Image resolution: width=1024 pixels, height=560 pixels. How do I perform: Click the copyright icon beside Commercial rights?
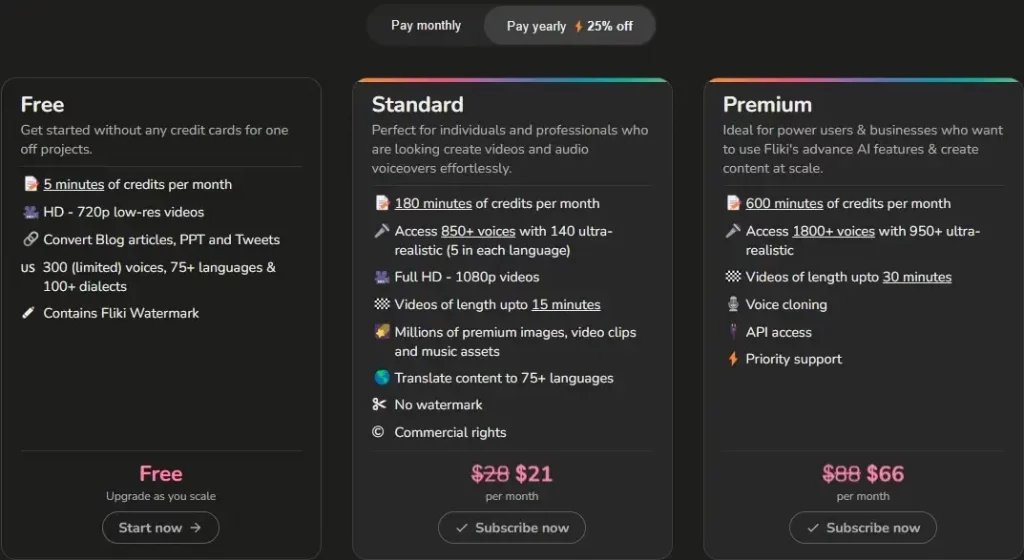pyautogui.click(x=378, y=432)
